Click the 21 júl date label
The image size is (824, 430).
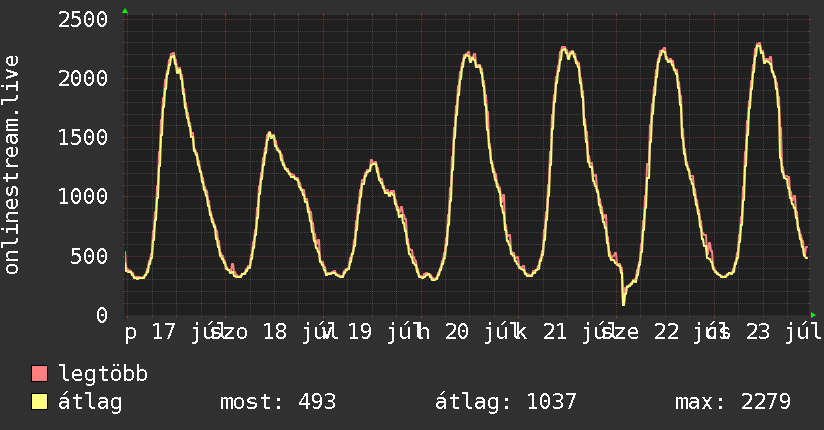coord(575,332)
